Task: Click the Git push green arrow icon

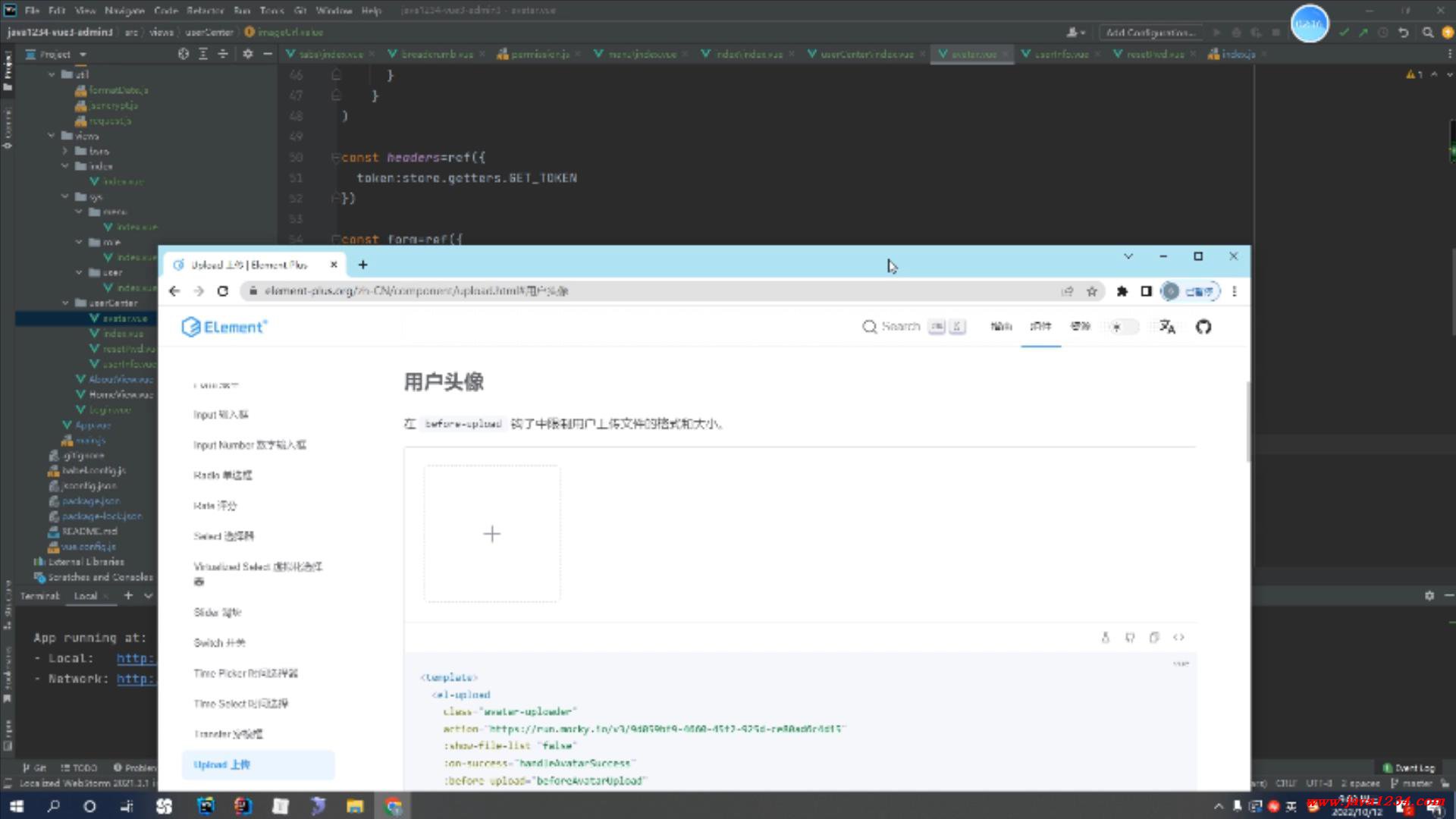Action: click(1363, 33)
